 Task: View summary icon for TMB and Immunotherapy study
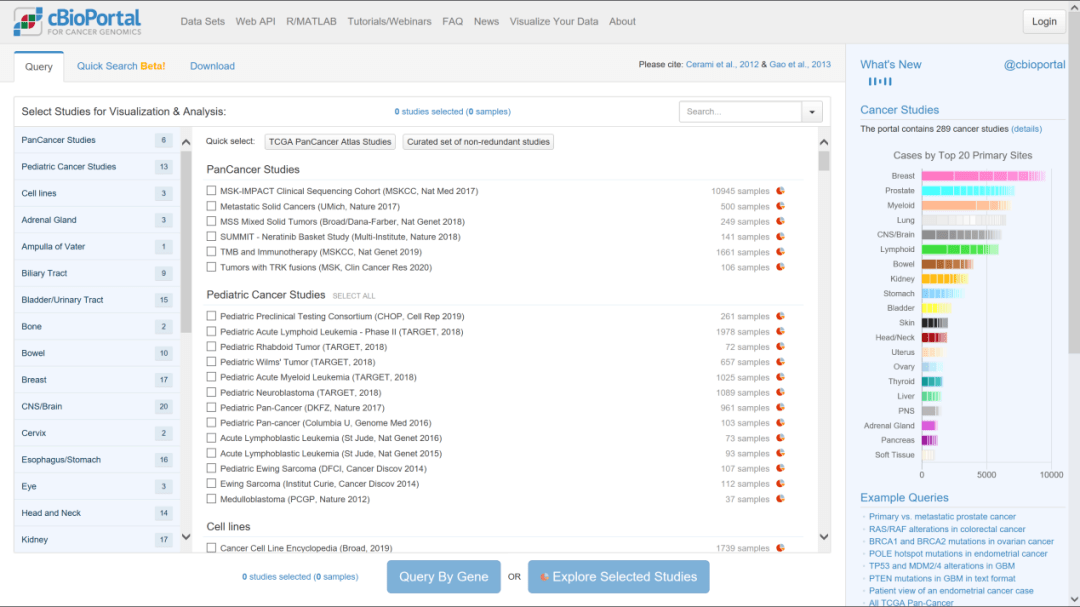780,252
